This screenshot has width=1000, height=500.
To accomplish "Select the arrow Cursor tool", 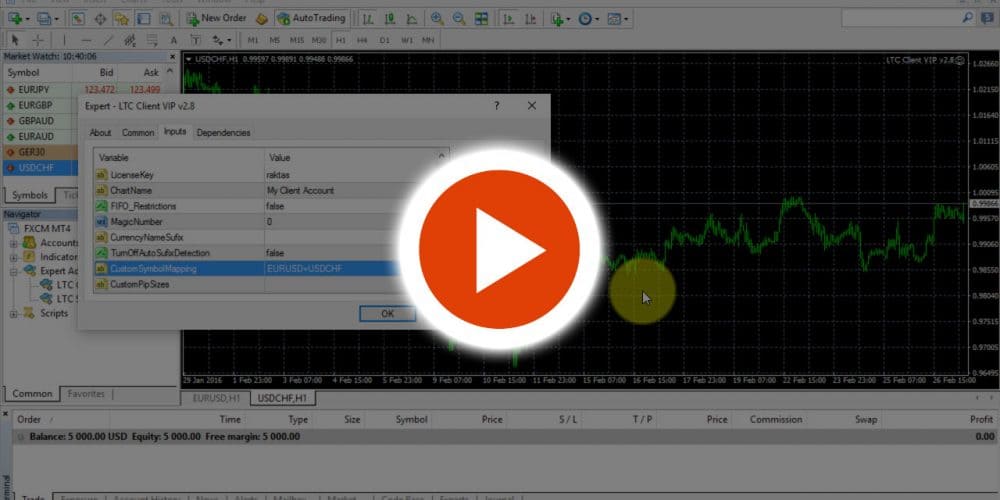I will tap(15, 40).
